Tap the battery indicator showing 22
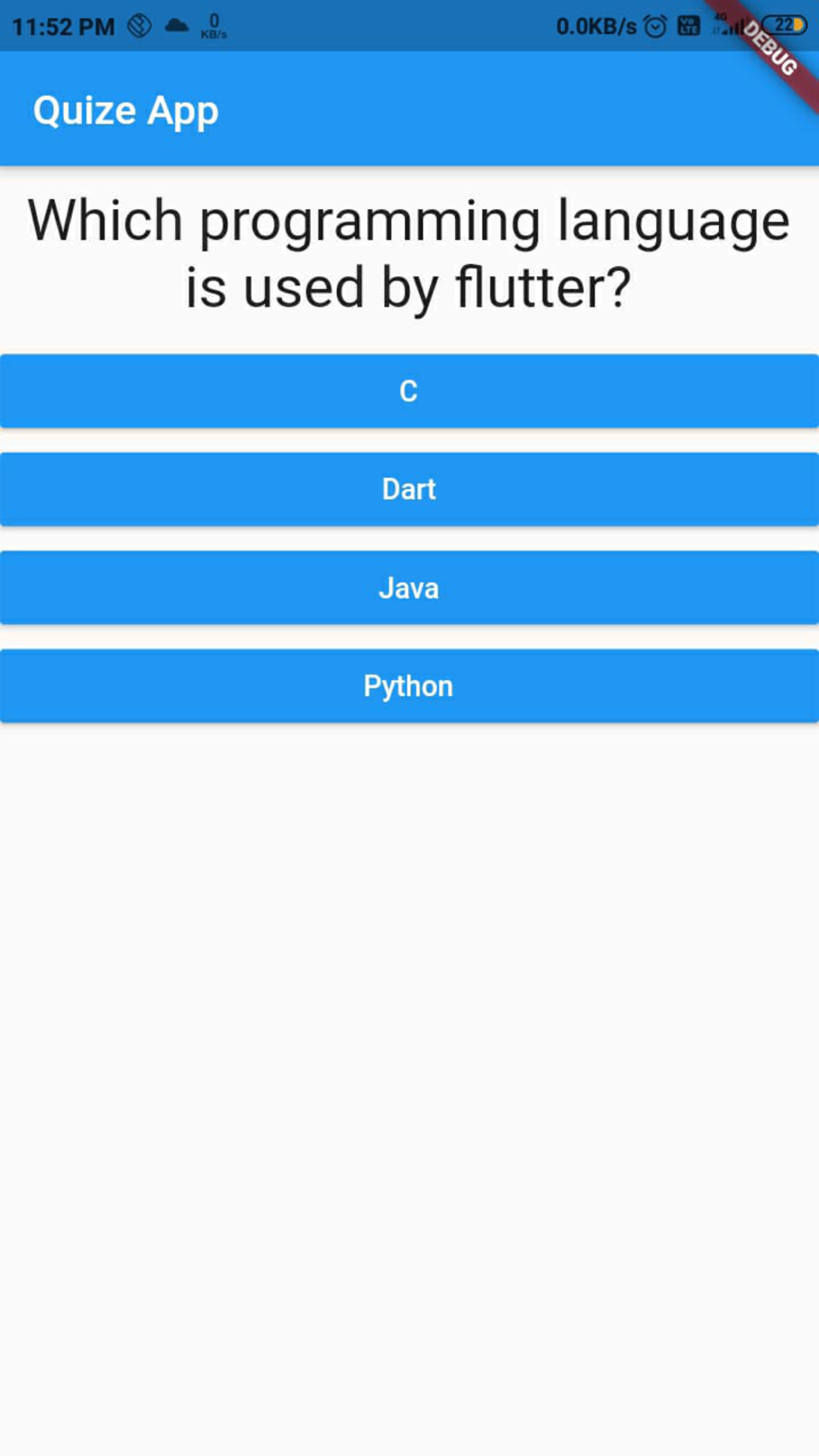819x1456 pixels. (x=785, y=25)
